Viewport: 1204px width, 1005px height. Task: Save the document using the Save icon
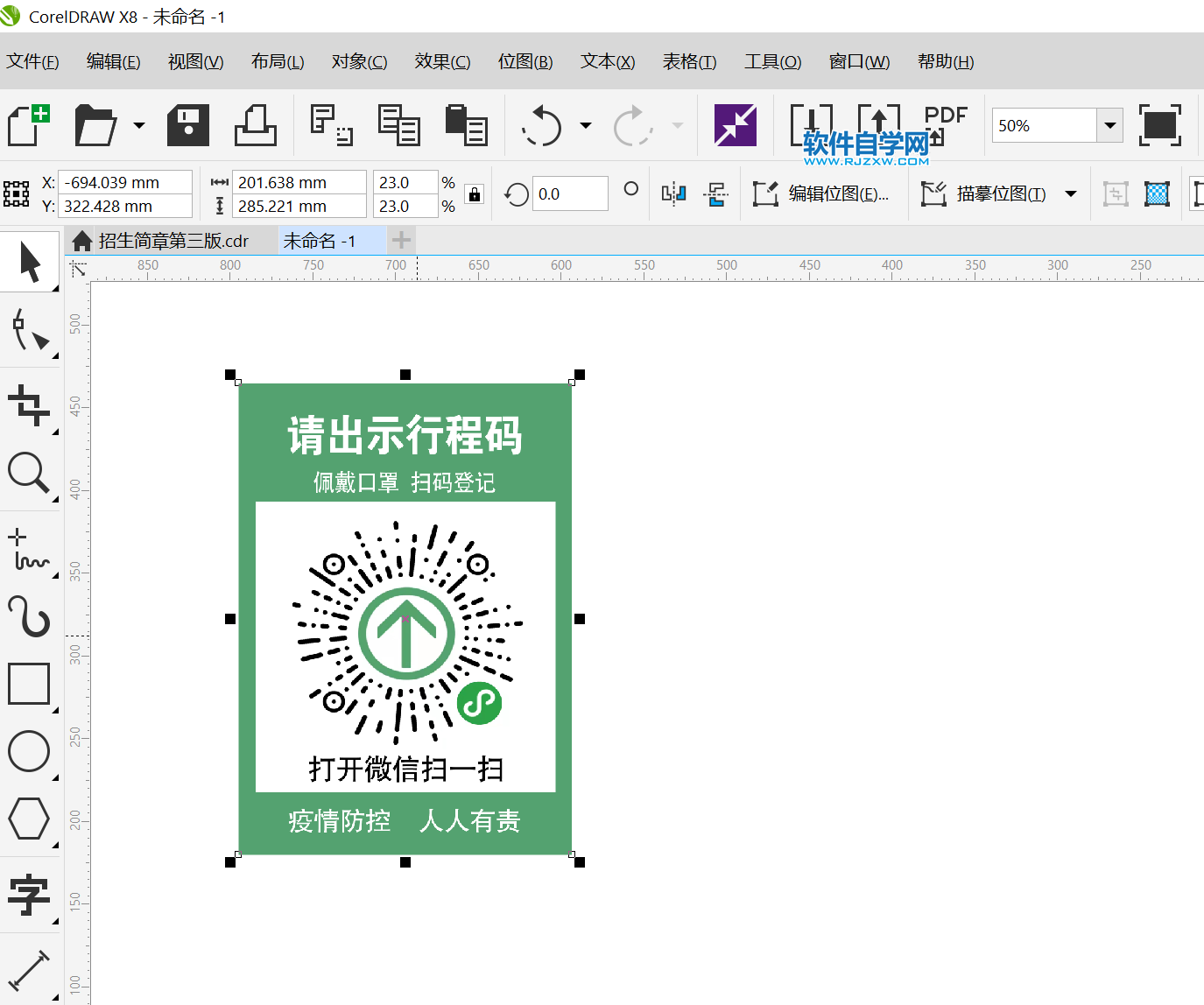pyautogui.click(x=187, y=125)
